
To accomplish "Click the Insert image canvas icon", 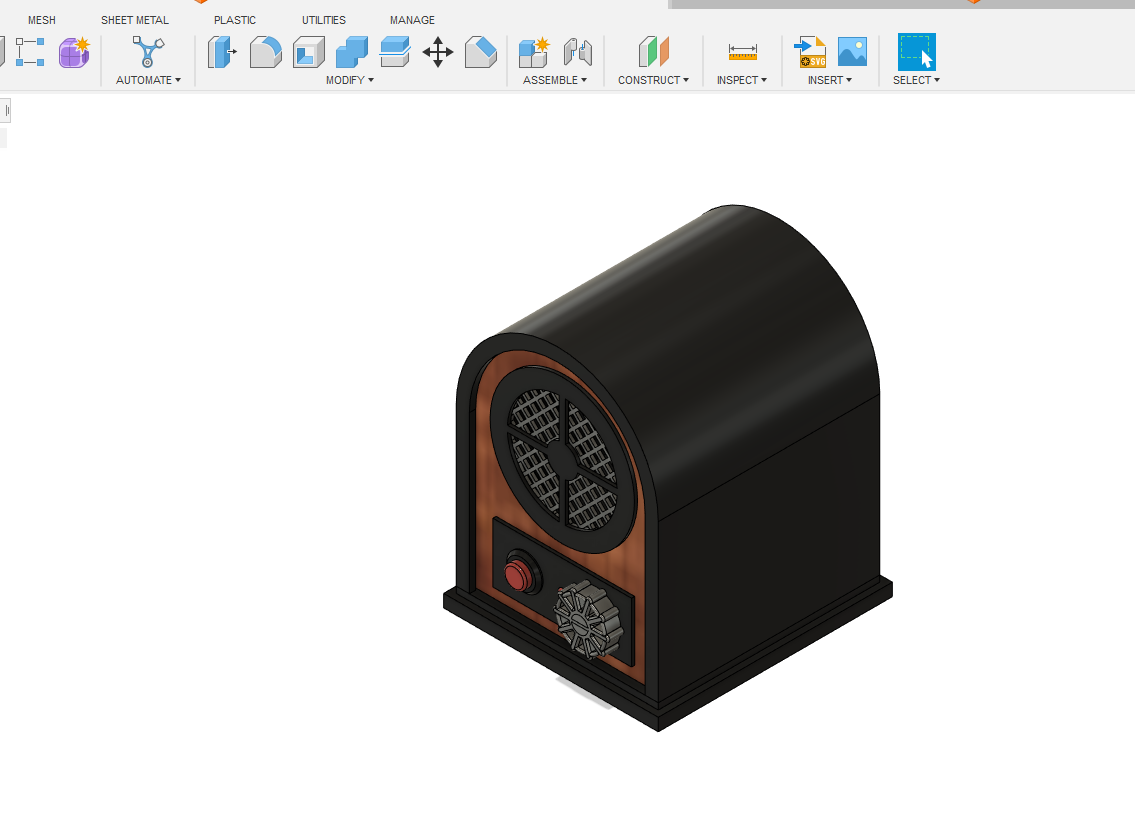I will click(x=853, y=52).
